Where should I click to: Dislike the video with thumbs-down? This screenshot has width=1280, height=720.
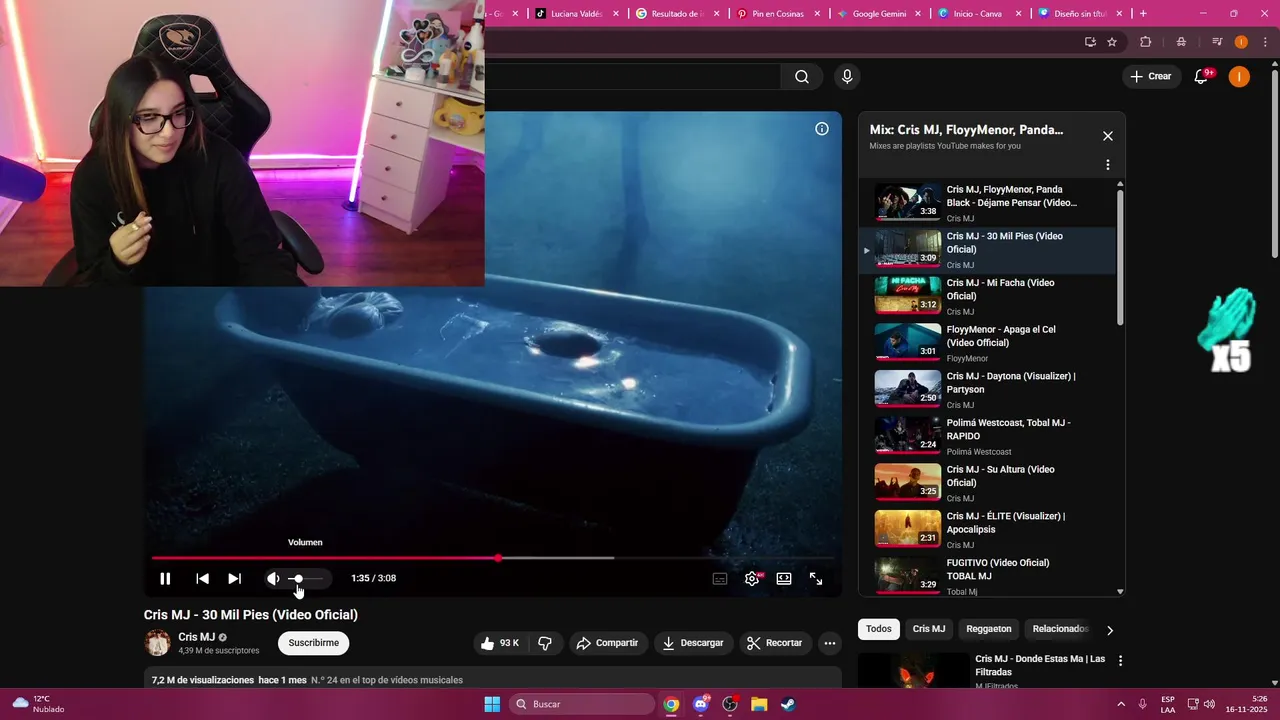coord(545,643)
